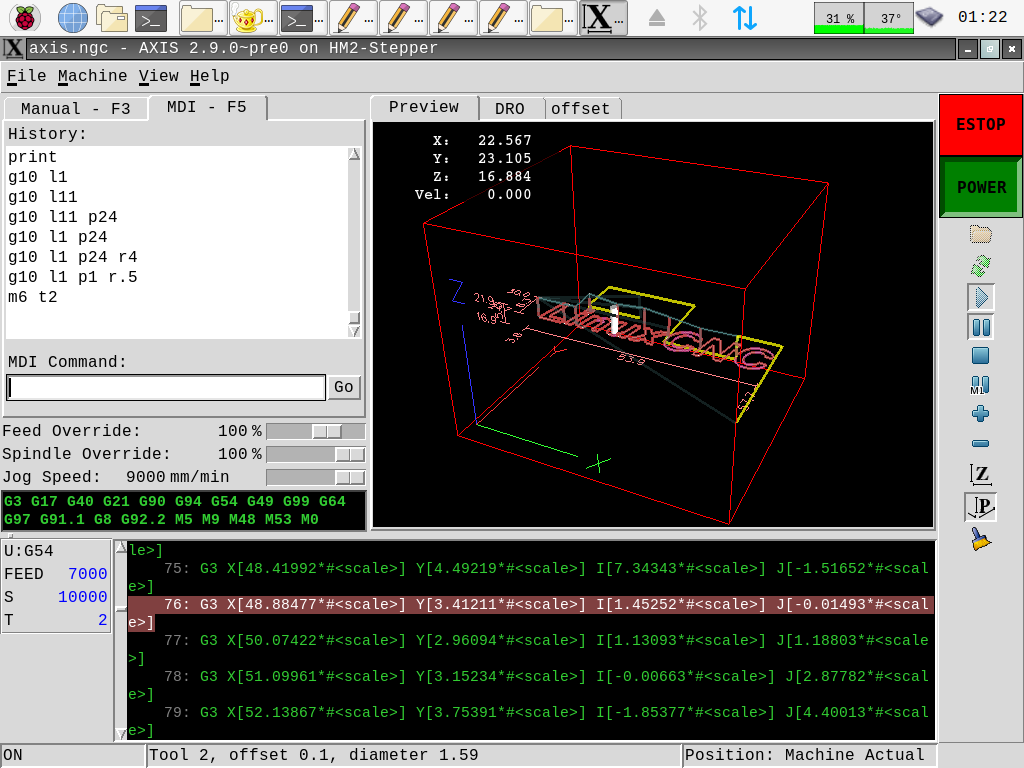Toggle the red ESTOP button
This screenshot has height=768, width=1024.
pyautogui.click(x=980, y=125)
